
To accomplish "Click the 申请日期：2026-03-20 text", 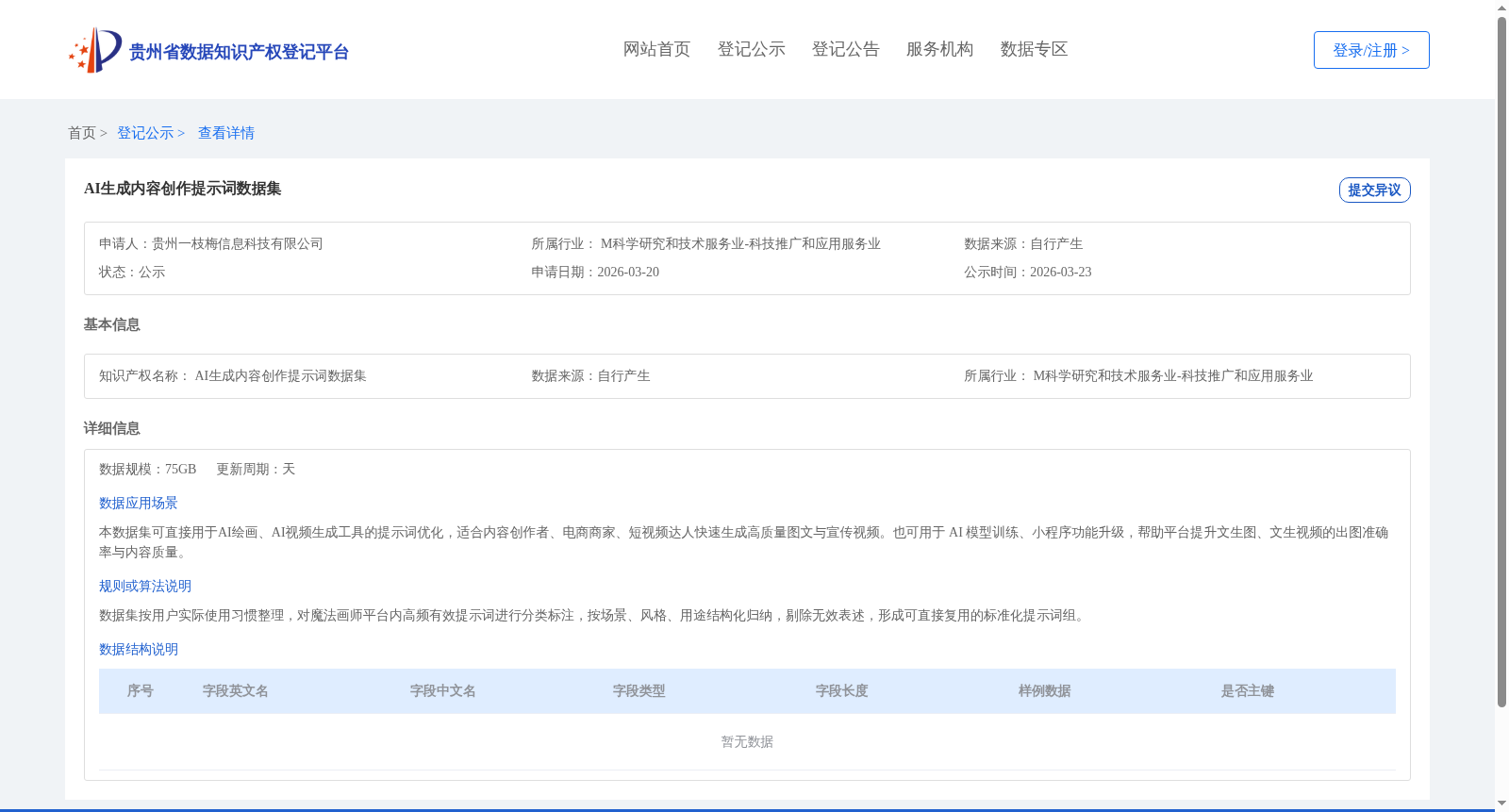I will (x=595, y=272).
